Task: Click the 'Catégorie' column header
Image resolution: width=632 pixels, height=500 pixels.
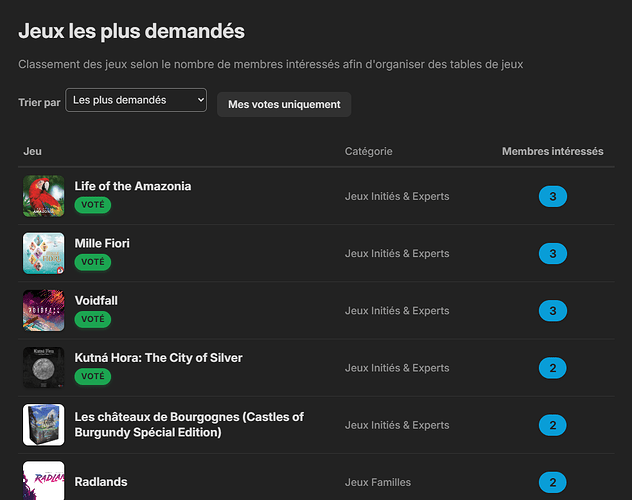Action: 368,151
